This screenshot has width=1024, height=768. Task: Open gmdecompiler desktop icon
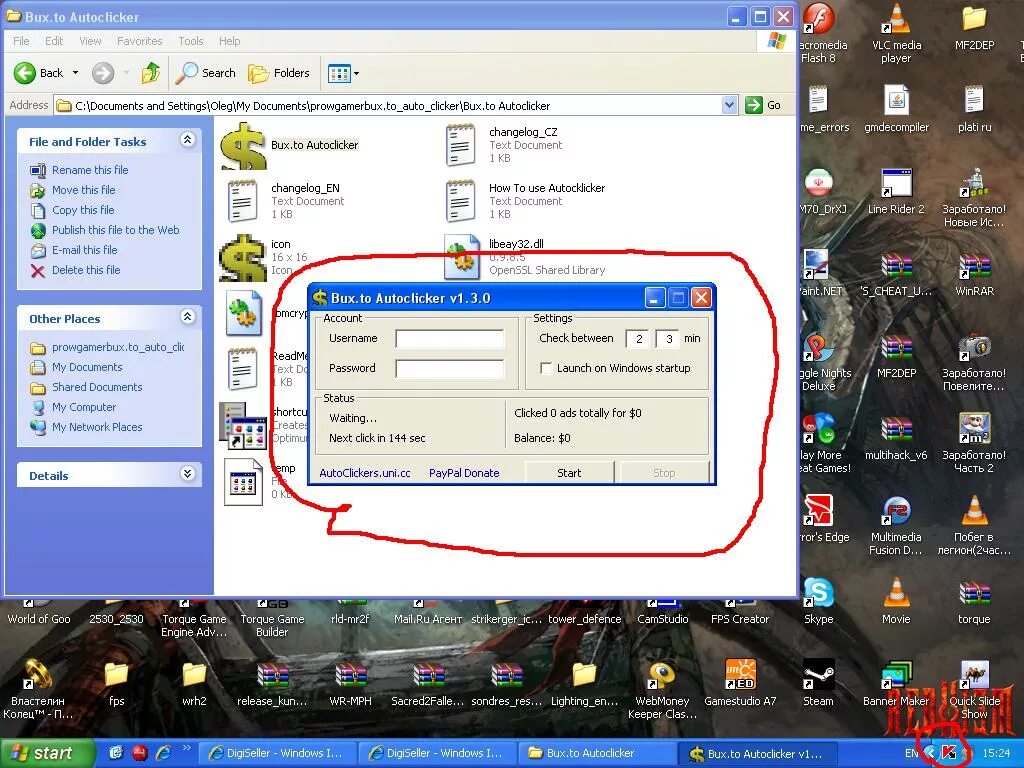pyautogui.click(x=896, y=109)
